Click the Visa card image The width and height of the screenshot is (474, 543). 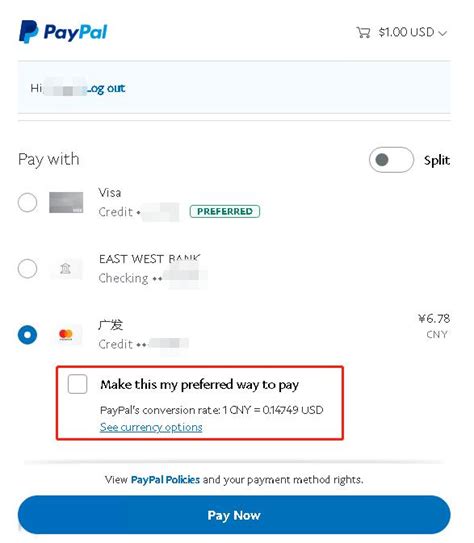66,202
